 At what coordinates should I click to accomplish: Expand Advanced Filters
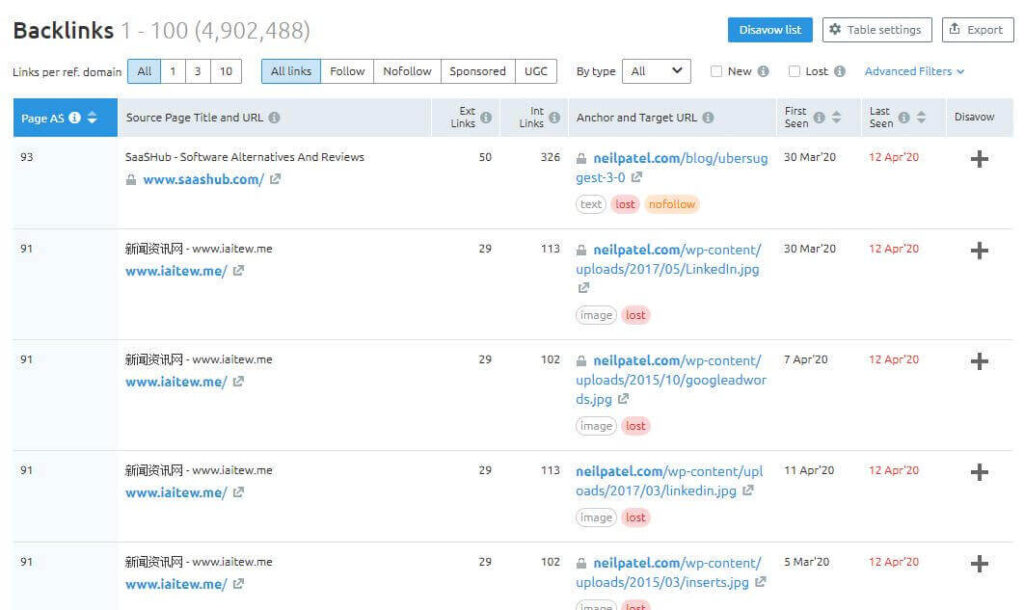(x=914, y=71)
